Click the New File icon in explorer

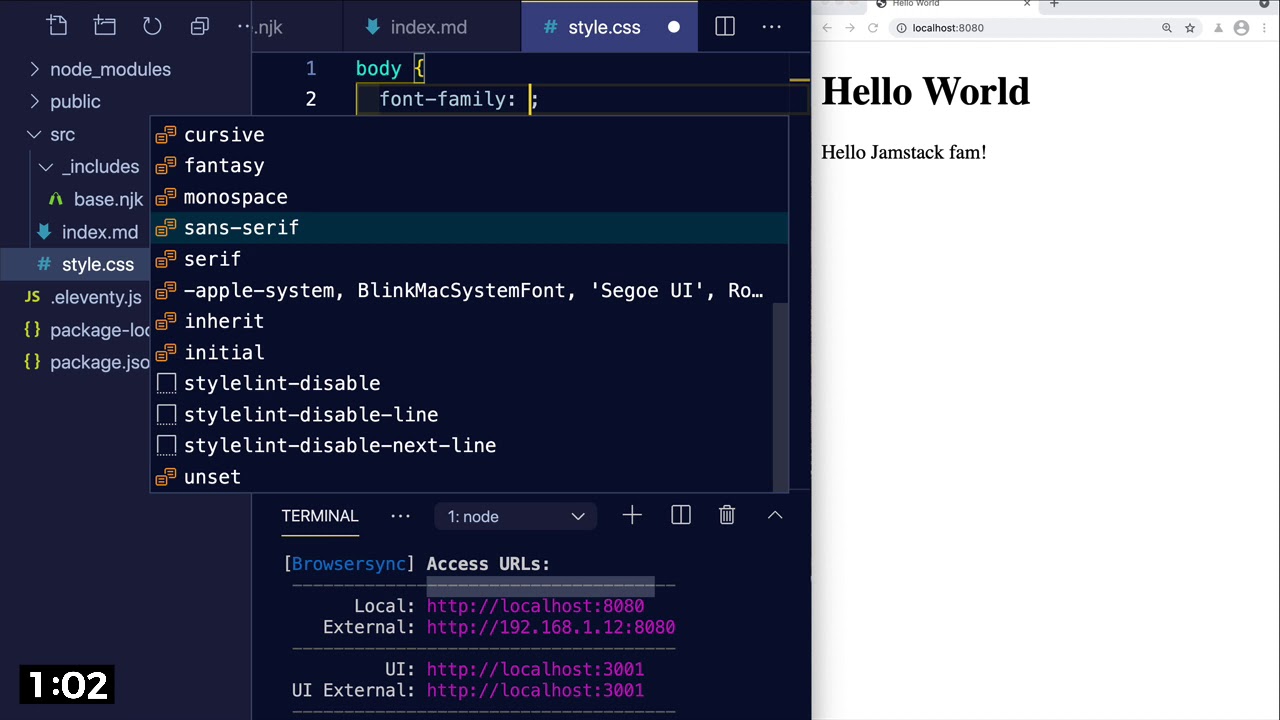click(57, 27)
